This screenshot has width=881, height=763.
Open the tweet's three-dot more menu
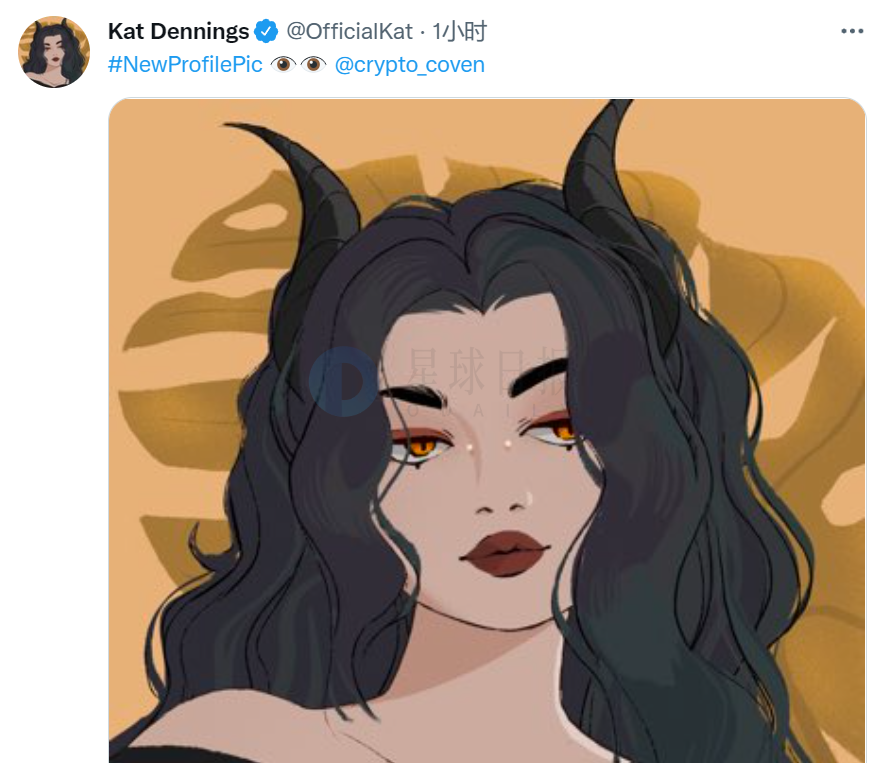tap(852, 32)
